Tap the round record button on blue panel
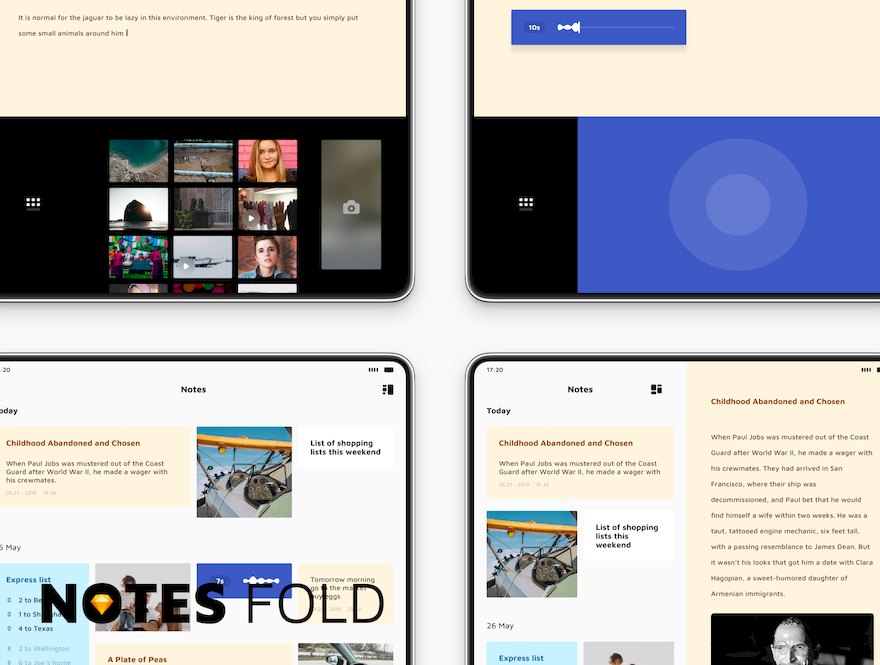 pyautogui.click(x=738, y=205)
